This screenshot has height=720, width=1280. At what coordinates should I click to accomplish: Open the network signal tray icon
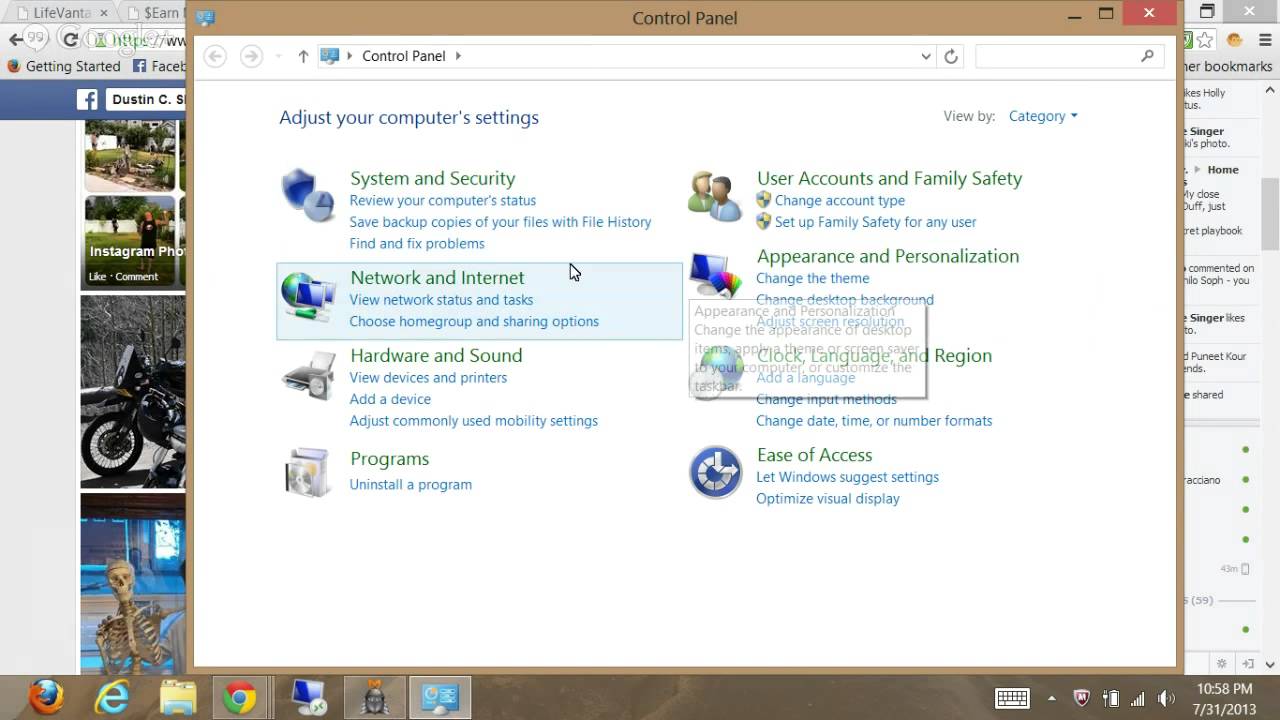click(1138, 698)
